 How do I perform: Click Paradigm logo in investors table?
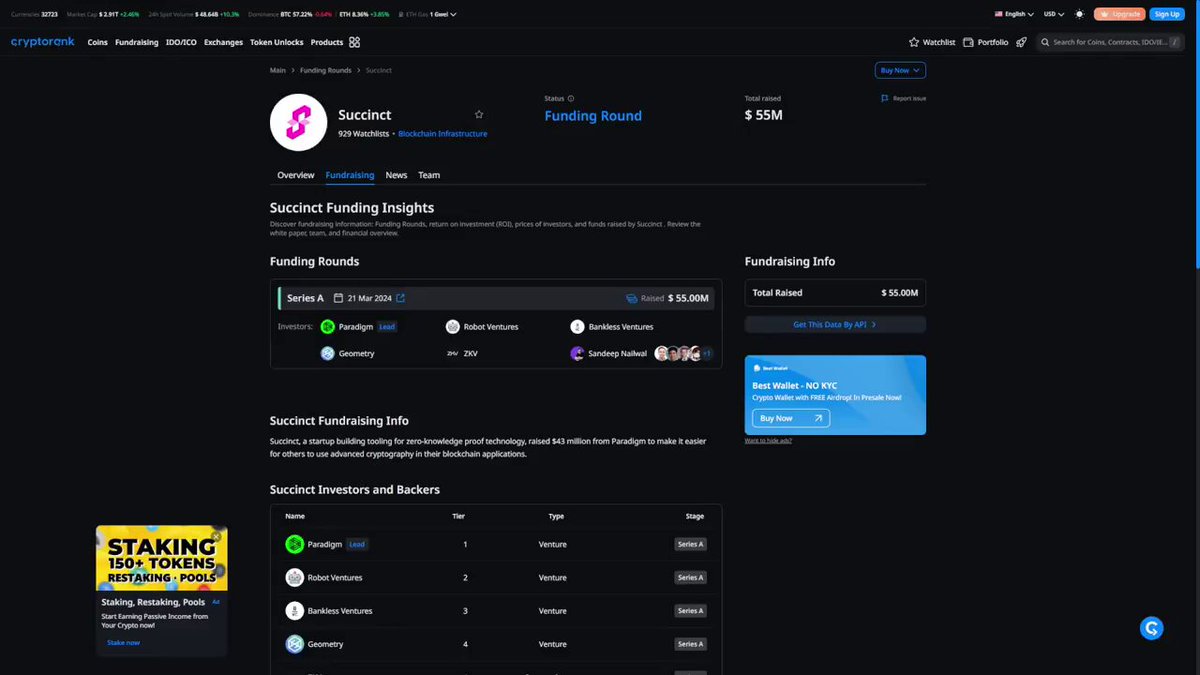pyautogui.click(x=294, y=544)
